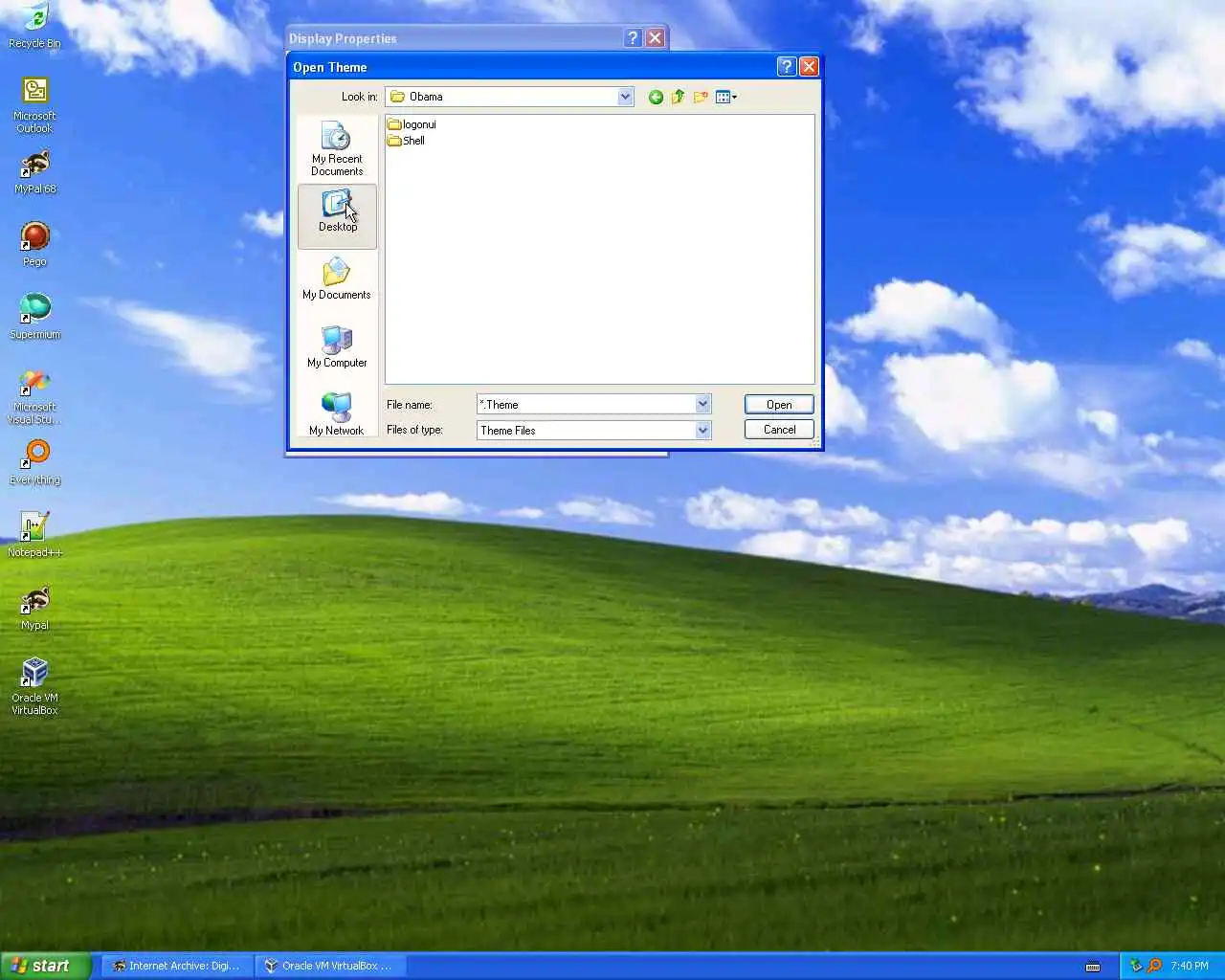Viewport: 1225px width, 980px height.
Task: Select the Microsoft Outlook desktop icon
Action: (34, 104)
